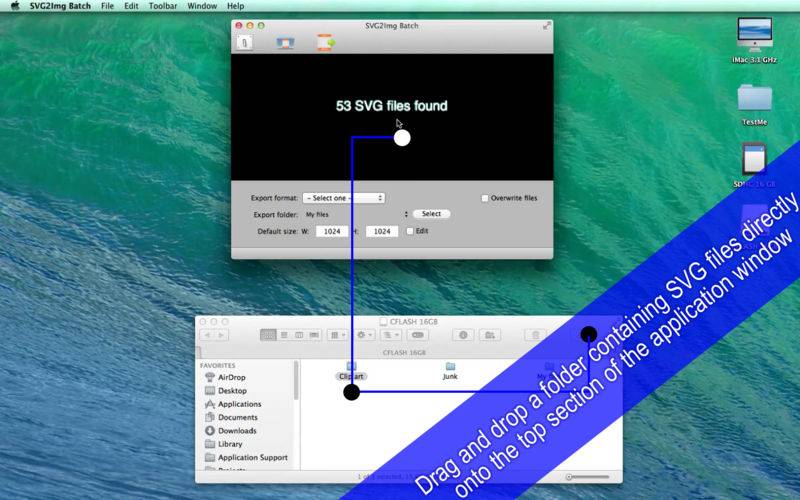Screen dimensions: 800x500
Task: Click the Finder round Quick Look toolbar button
Action: tap(463, 335)
